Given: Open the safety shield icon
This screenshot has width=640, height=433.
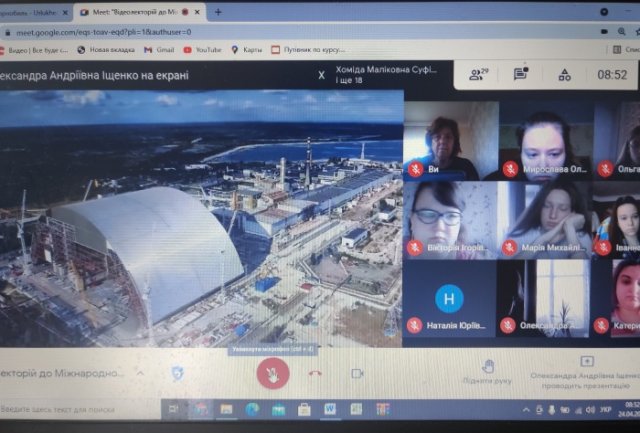Looking at the screenshot, I should (178, 373).
